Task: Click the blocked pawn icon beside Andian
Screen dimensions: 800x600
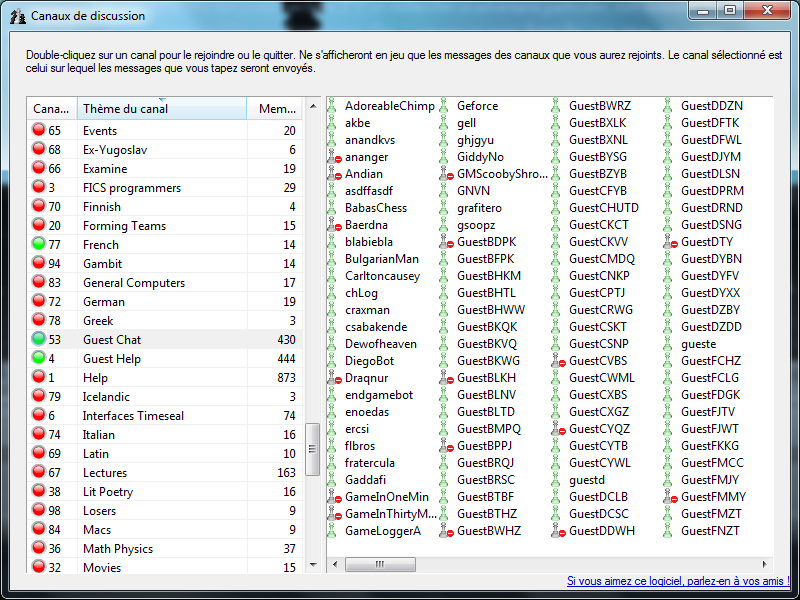Action: pyautogui.click(x=334, y=174)
